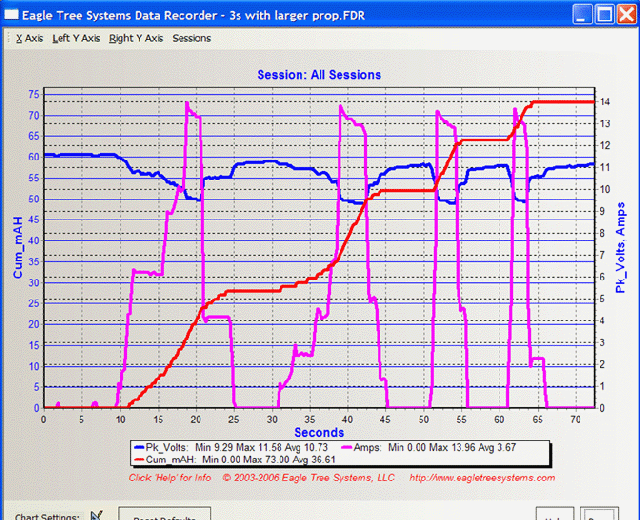Click the blue Pk_Volts legend line swatch
Viewport: 640px width, 520px height.
pyautogui.click(x=140, y=448)
